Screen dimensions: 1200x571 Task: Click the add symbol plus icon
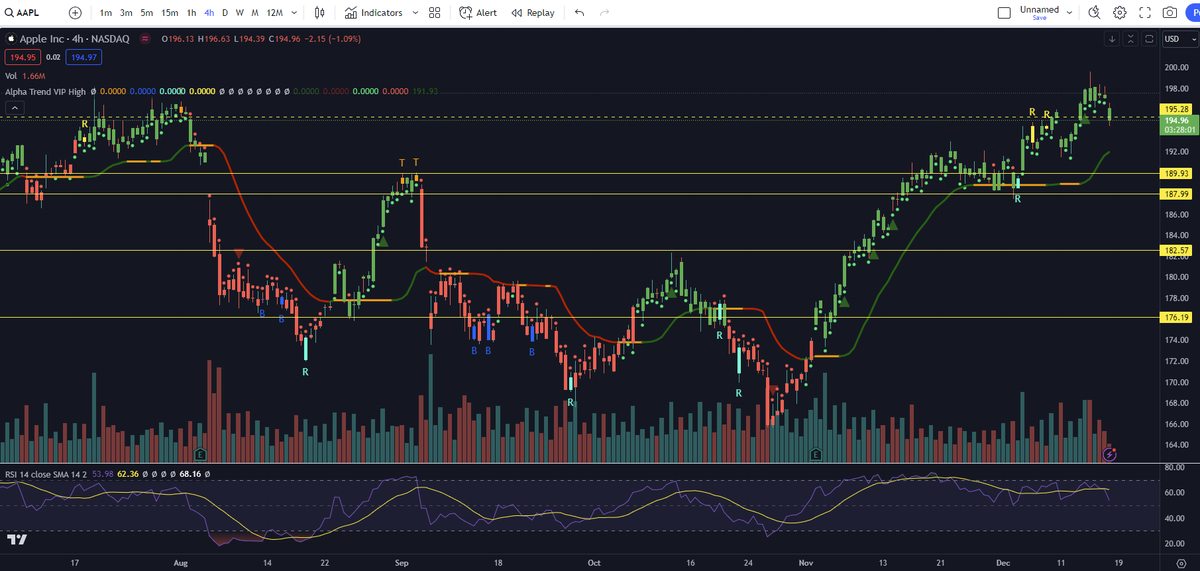pyautogui.click(x=76, y=13)
